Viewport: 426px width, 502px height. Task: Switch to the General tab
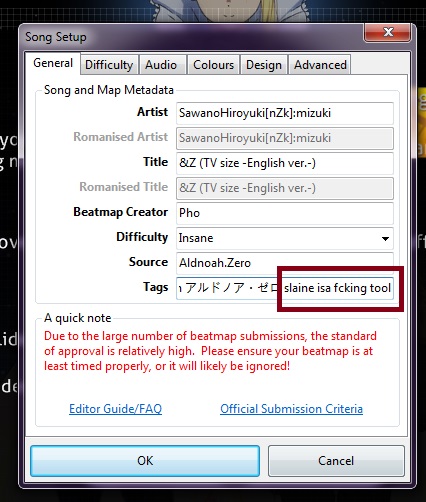(53, 63)
